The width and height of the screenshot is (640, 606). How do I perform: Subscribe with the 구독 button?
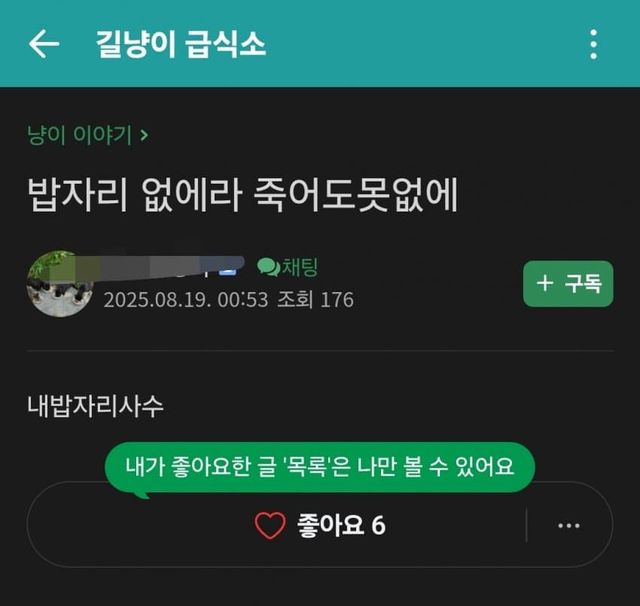click(x=568, y=283)
